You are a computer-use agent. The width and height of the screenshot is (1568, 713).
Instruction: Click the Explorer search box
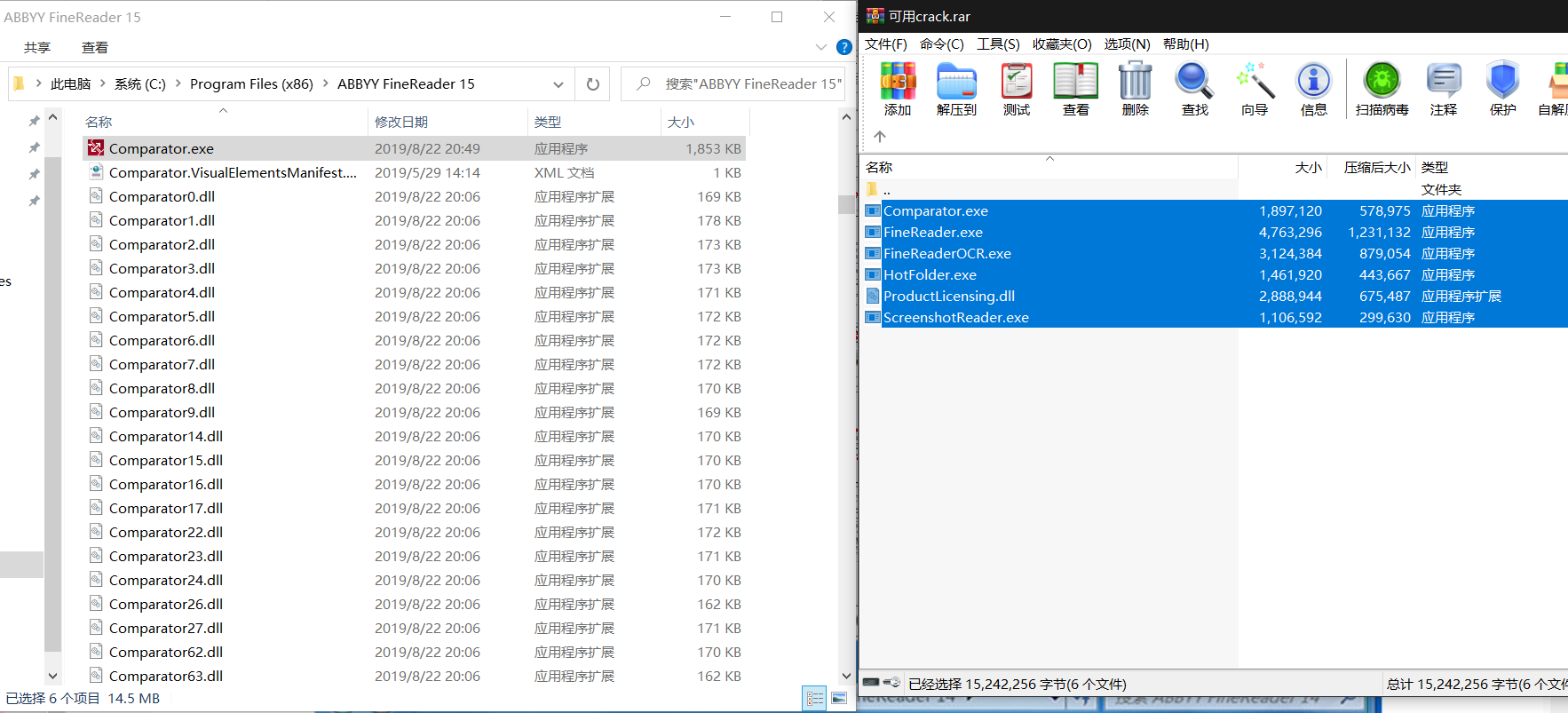[732, 84]
